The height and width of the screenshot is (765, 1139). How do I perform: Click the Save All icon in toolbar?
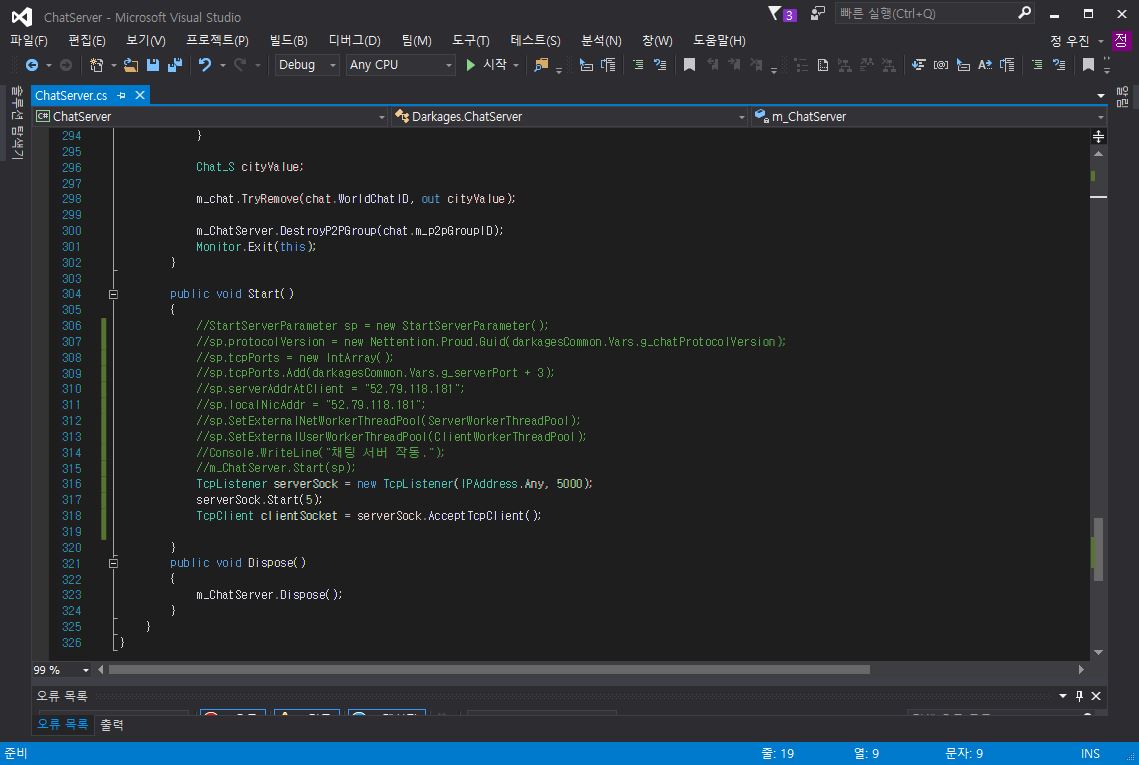(174, 65)
